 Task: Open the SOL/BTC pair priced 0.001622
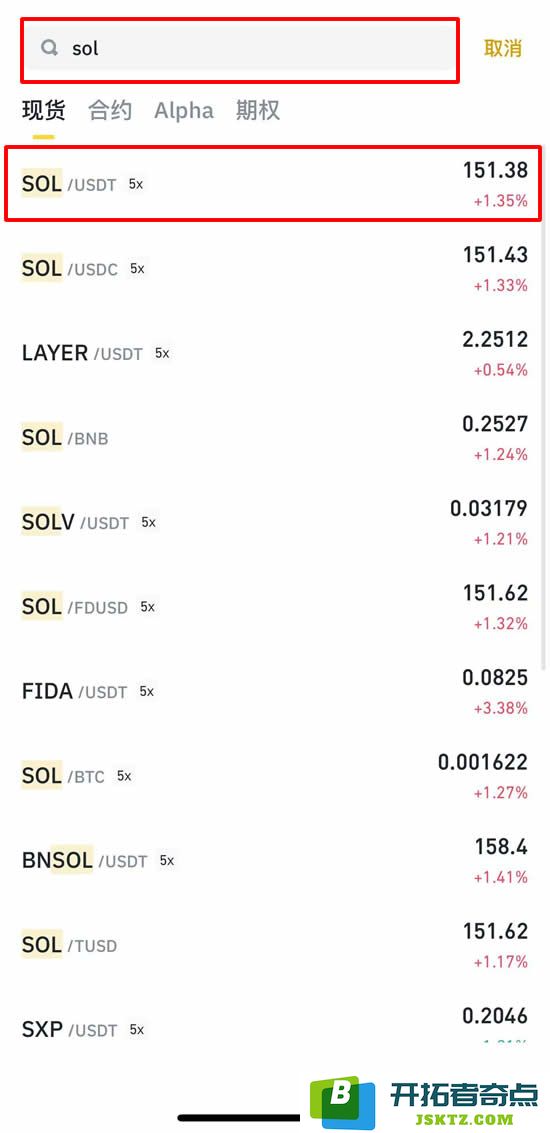click(x=275, y=776)
